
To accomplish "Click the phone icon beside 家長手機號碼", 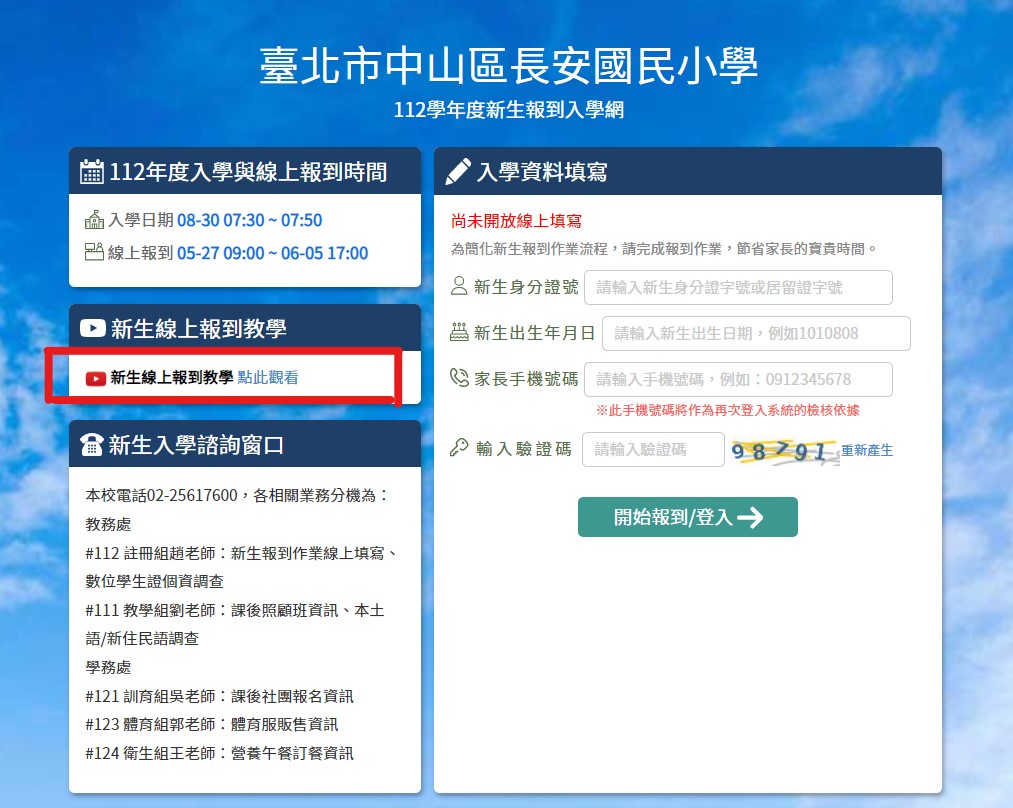I will (x=459, y=379).
